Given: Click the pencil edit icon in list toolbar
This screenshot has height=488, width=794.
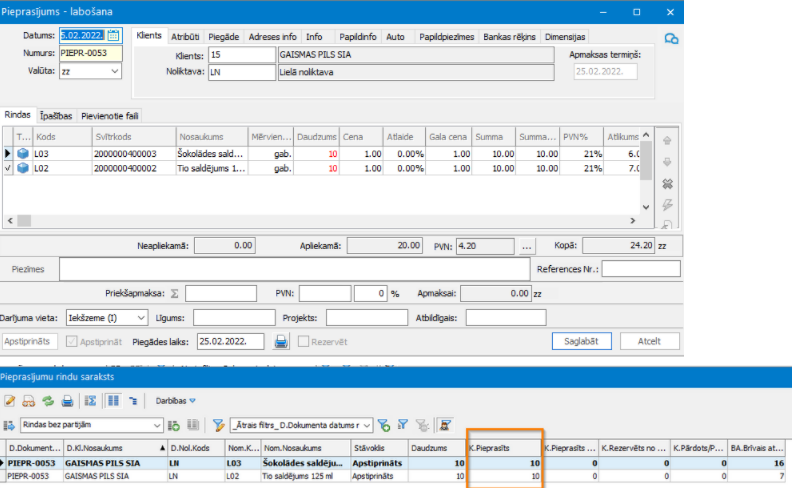Looking at the screenshot, I should pyautogui.click(x=10, y=401).
